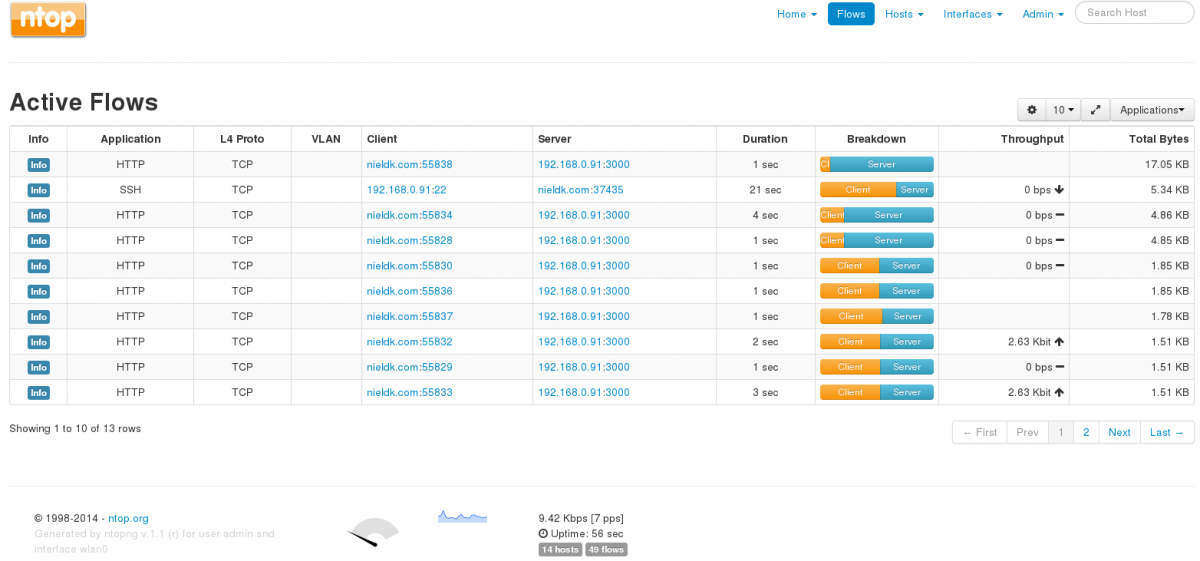Click the throughput sparkline chart in footer
The height and width of the screenshot is (561, 1200).
(462, 516)
